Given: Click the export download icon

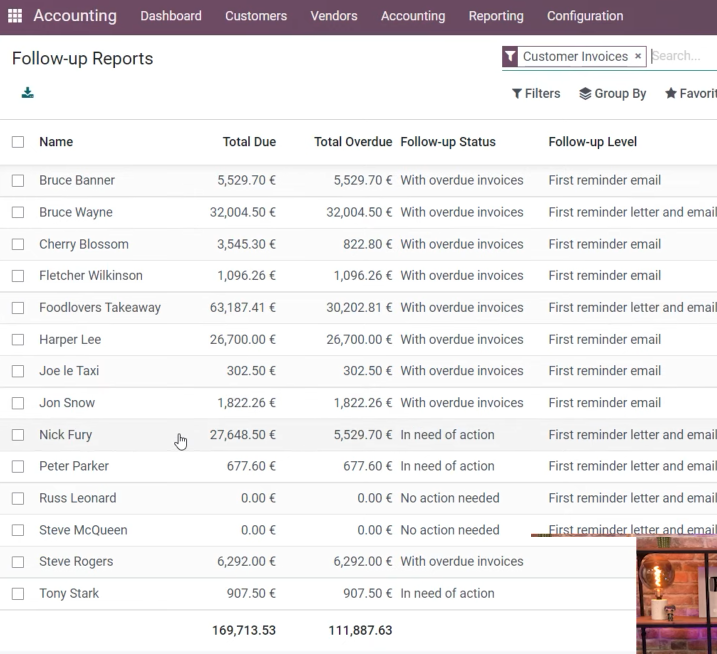Looking at the screenshot, I should [27, 93].
